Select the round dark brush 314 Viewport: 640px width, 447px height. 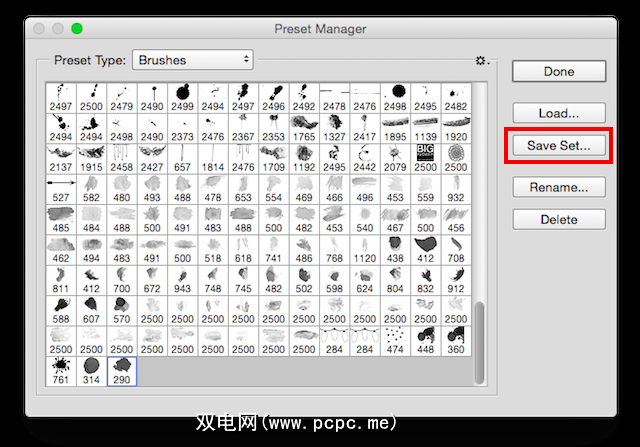point(91,371)
